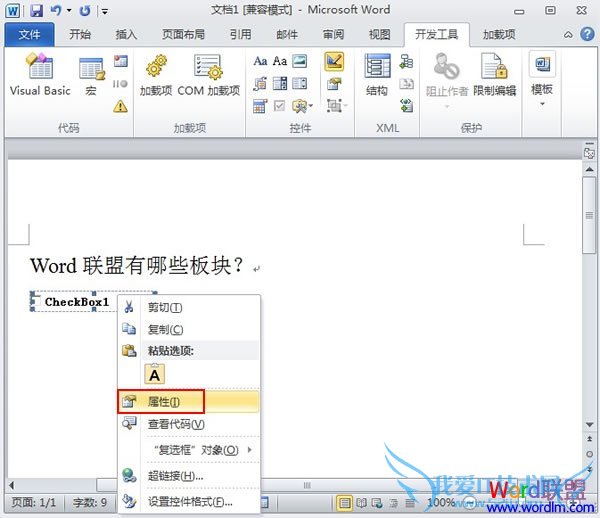Choose Properties (属性) in context menu
Screen dimensions: 600x518
(189, 402)
